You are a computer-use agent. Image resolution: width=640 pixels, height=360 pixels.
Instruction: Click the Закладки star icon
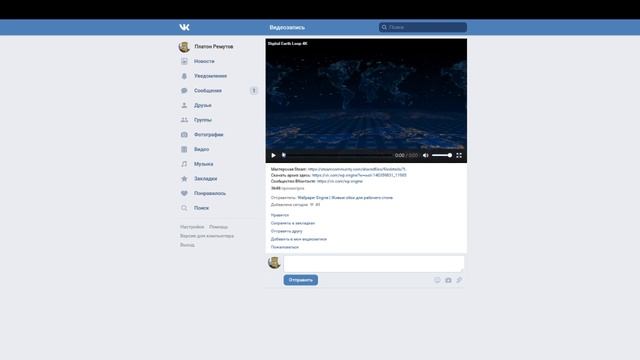click(x=184, y=179)
